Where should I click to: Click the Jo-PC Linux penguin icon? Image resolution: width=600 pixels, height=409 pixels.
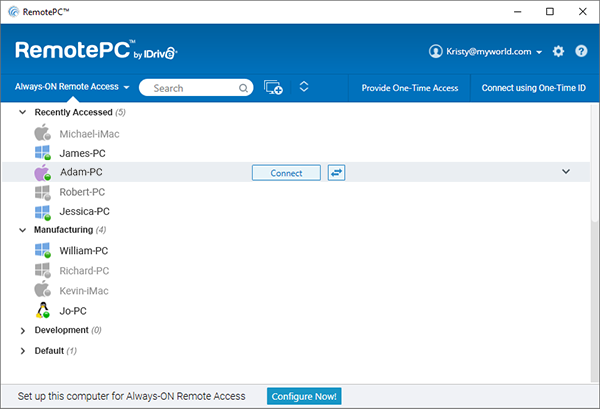tap(43, 310)
